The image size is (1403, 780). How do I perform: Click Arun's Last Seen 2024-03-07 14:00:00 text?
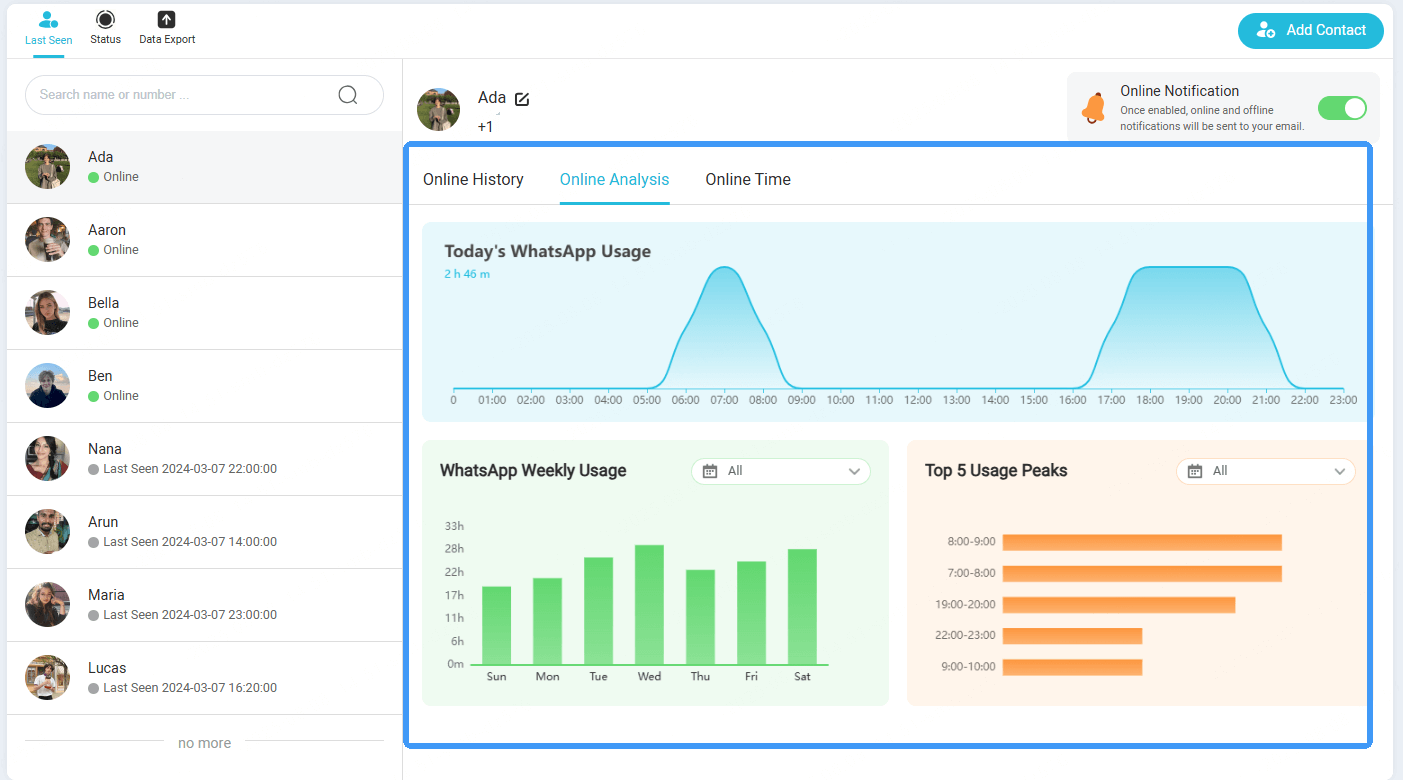click(x=190, y=542)
